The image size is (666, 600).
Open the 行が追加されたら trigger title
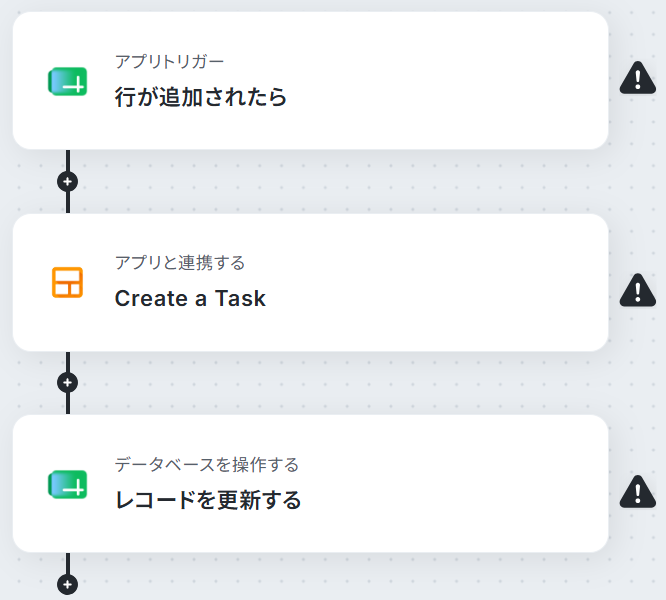[200, 97]
